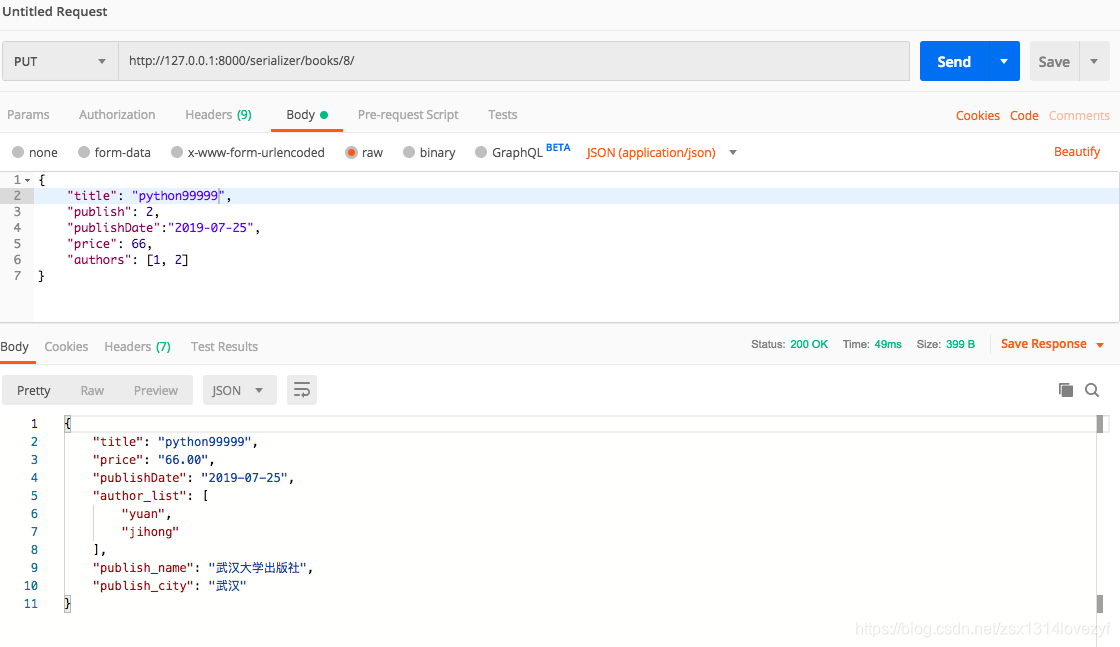
Task: Click "price": "66.00" in response
Action: [x=154, y=460]
